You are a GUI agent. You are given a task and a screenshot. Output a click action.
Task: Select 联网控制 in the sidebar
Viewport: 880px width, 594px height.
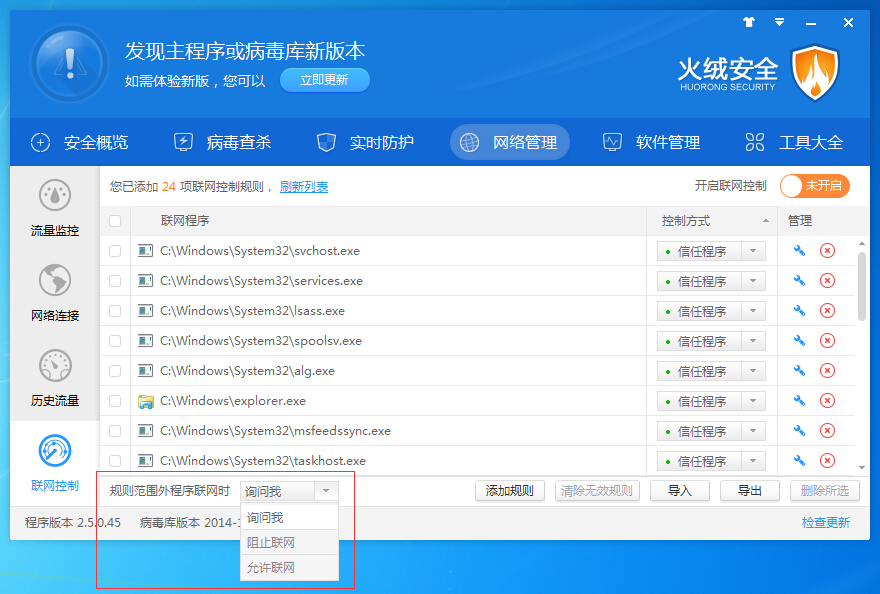coord(57,462)
